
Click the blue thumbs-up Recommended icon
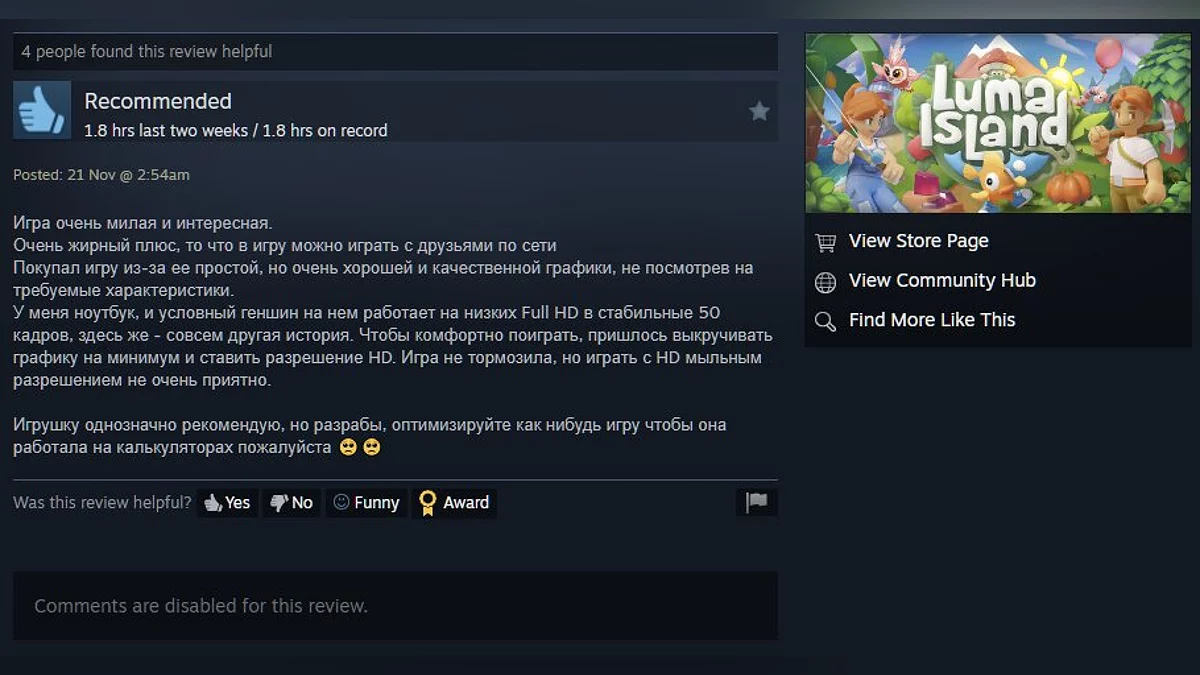[x=42, y=110]
